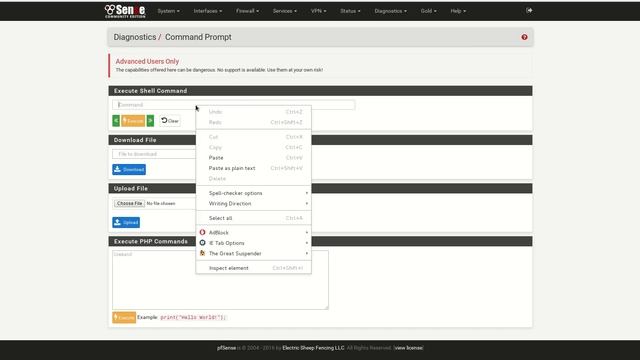Click the logout icon in navbar
The image size is (640, 360).
[529, 10]
